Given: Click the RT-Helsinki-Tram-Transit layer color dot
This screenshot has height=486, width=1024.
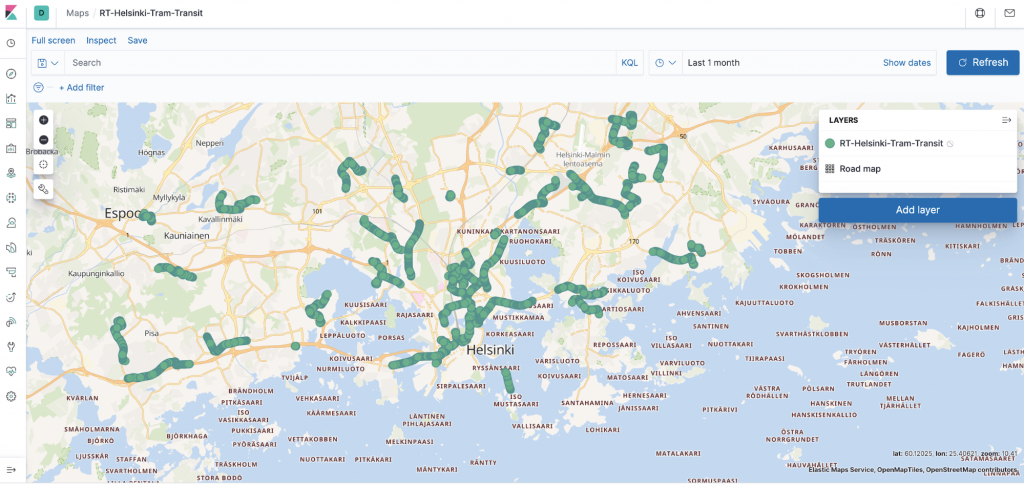Looking at the screenshot, I should click(x=830, y=144).
